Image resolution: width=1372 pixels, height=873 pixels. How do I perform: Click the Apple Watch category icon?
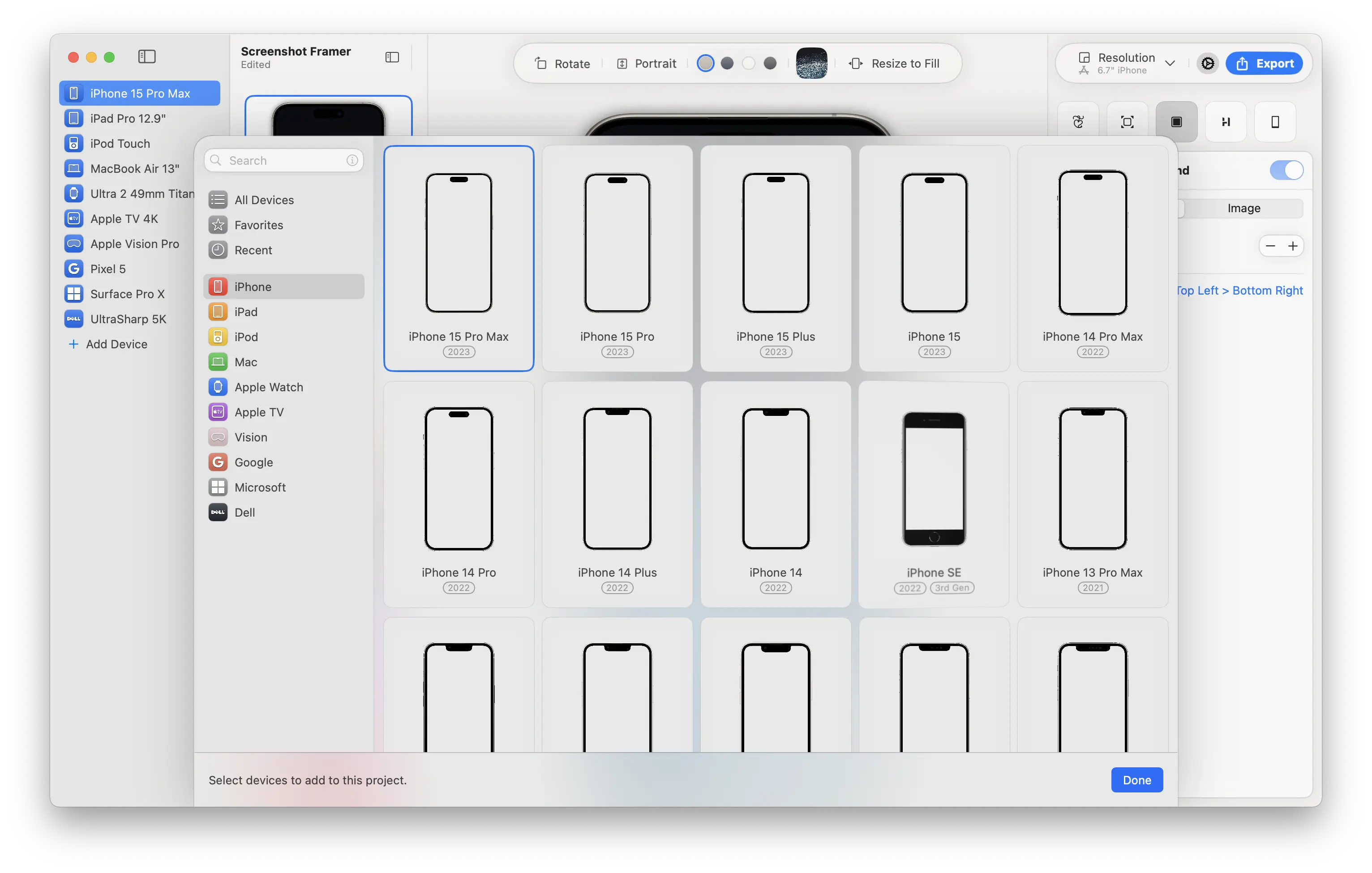click(218, 387)
